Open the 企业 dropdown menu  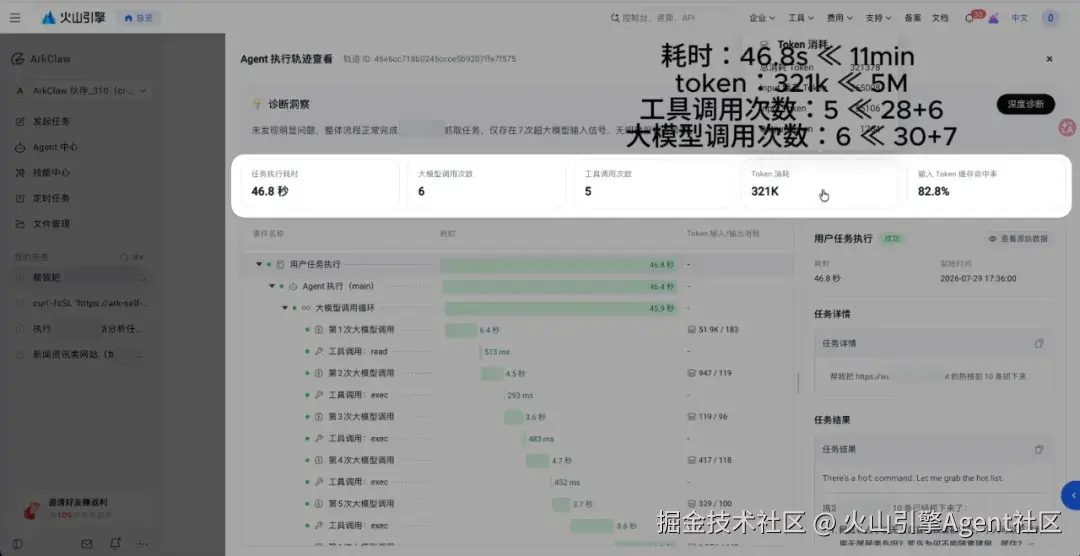(762, 18)
